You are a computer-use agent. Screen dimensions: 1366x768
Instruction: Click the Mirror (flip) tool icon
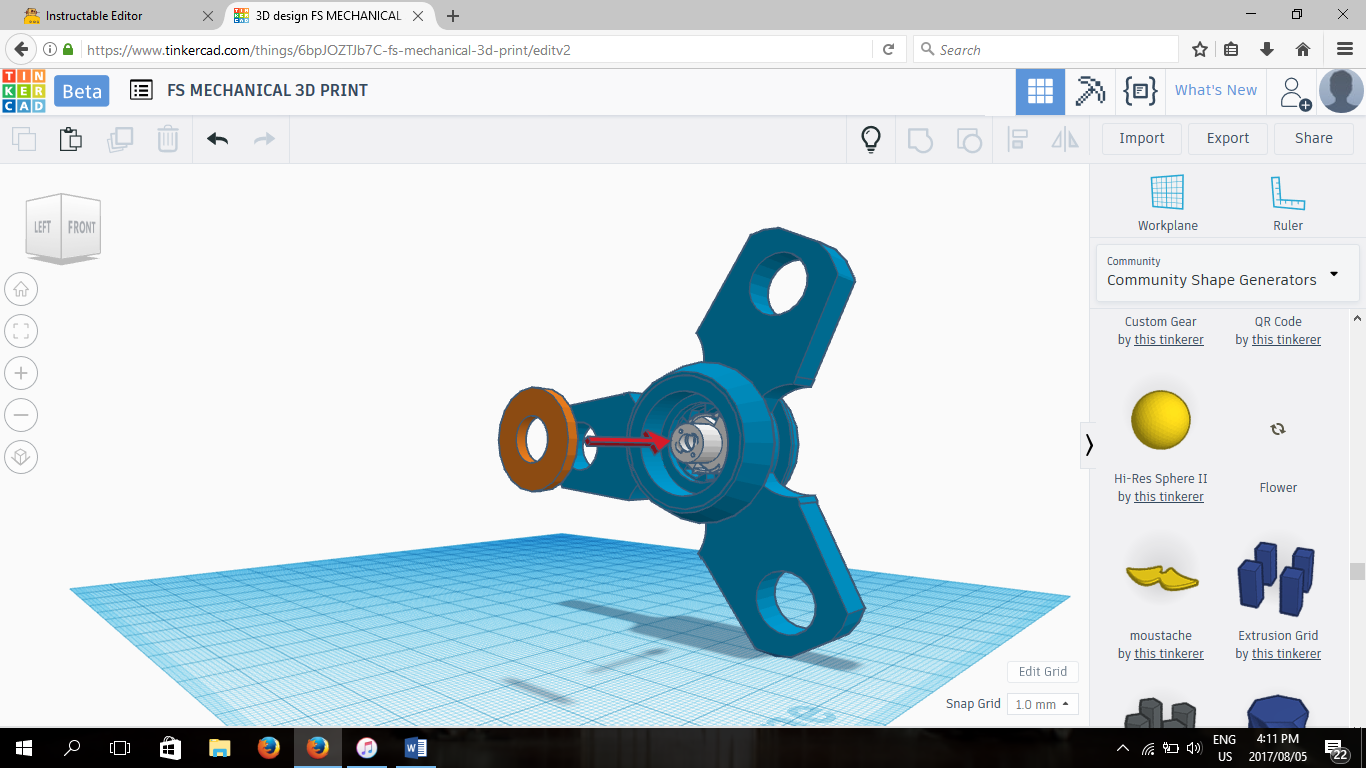(x=1065, y=139)
